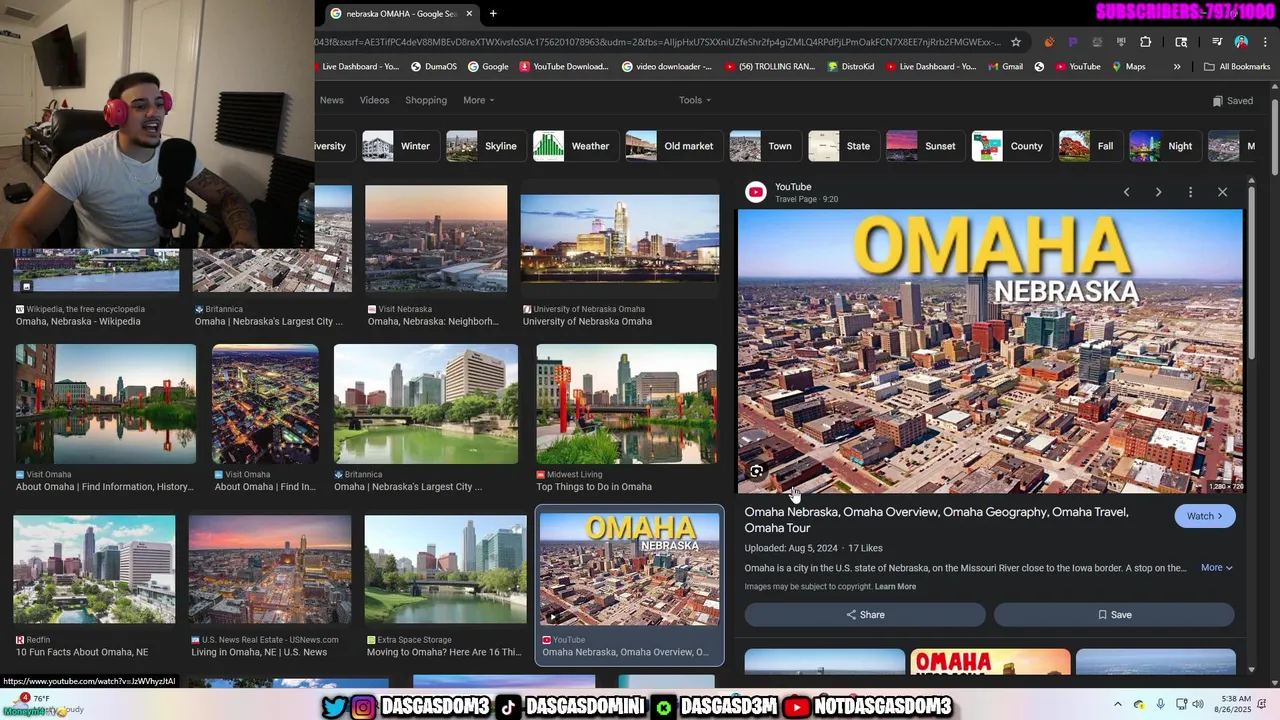Close the nebraska OMAHA Google Search tab
The width and height of the screenshot is (1280, 720).
tap(469, 14)
